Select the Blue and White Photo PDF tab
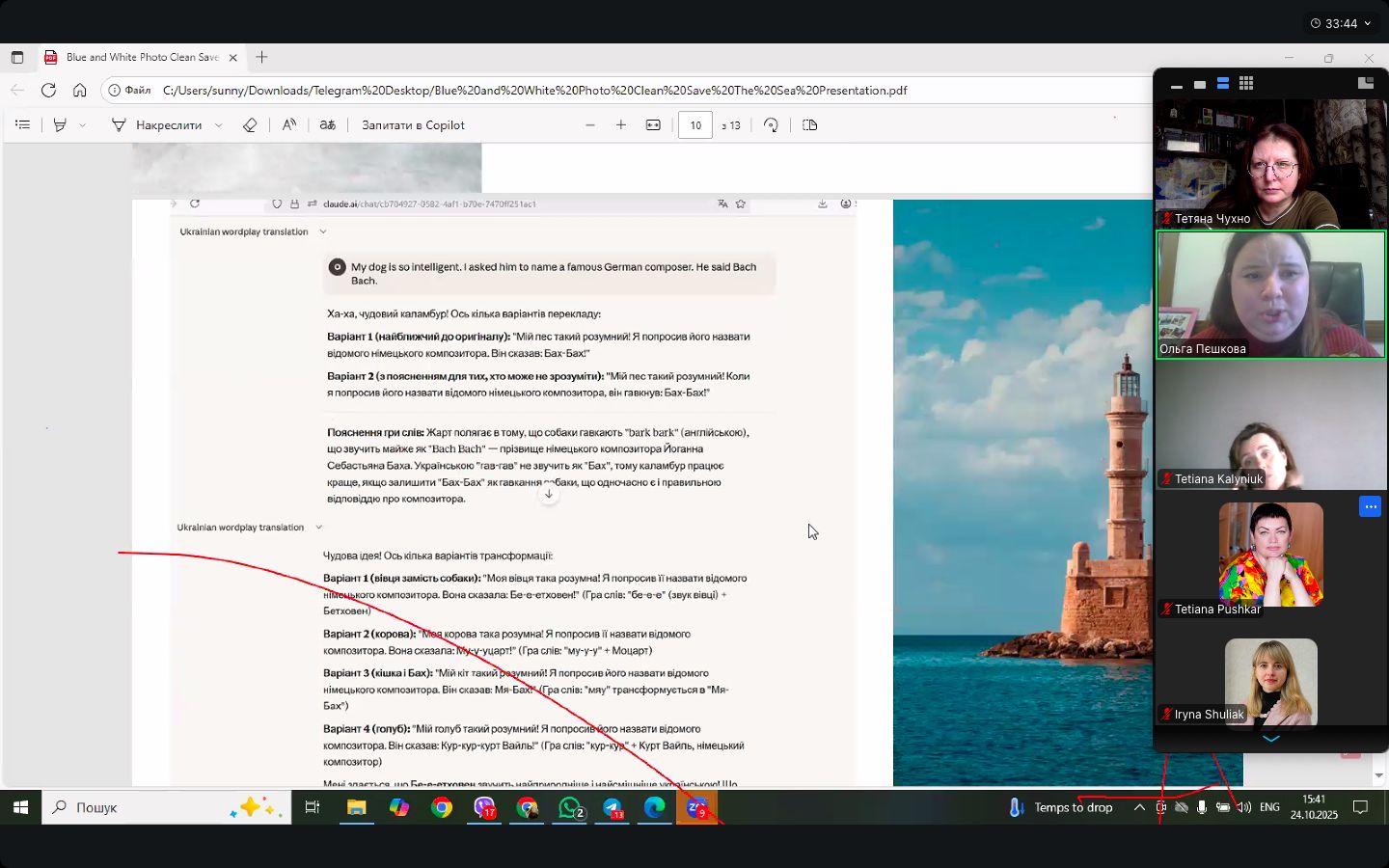1389x868 pixels. 142,58
